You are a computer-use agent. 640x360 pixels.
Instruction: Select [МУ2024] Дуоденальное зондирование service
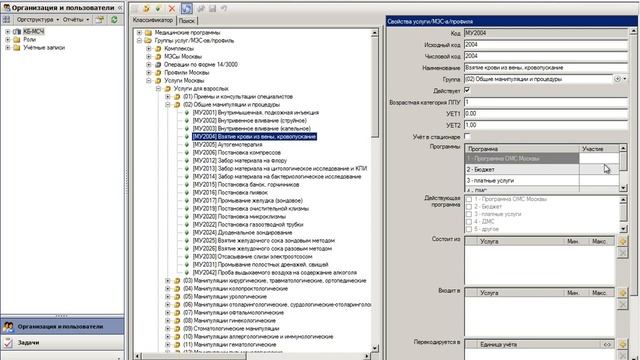[x=242, y=232]
